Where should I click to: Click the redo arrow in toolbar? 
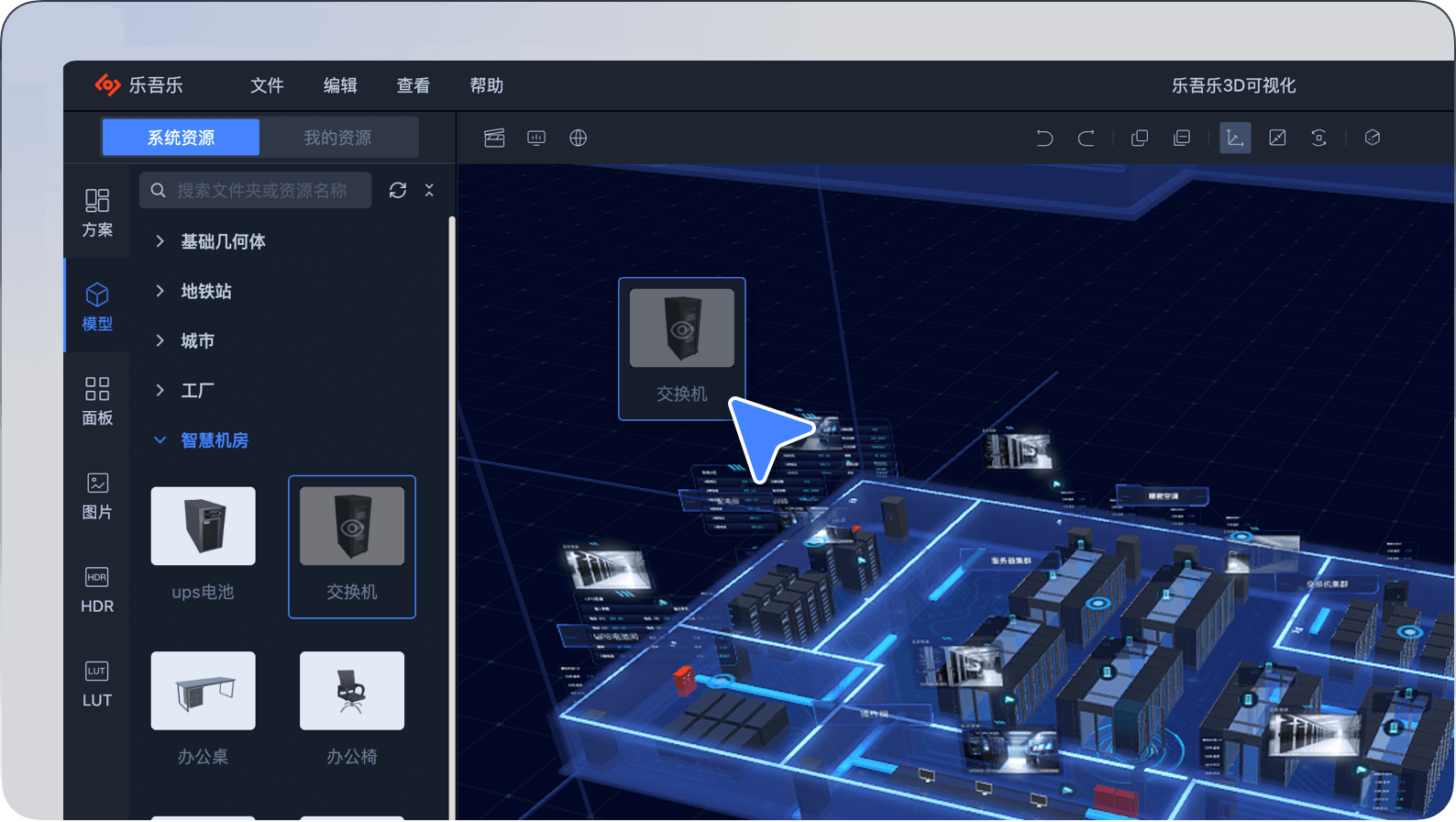point(1086,139)
